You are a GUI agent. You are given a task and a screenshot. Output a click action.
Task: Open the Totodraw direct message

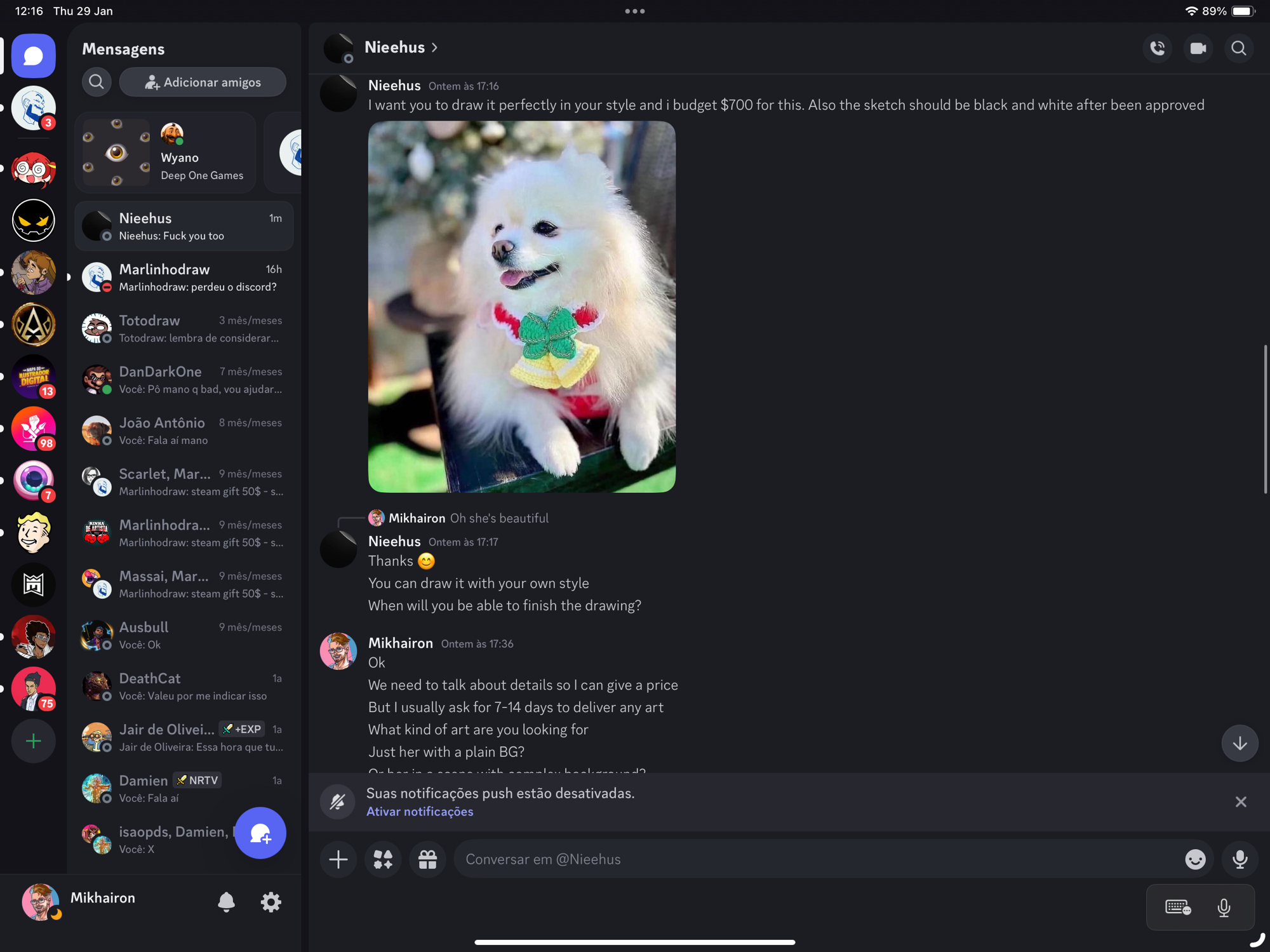point(184,328)
